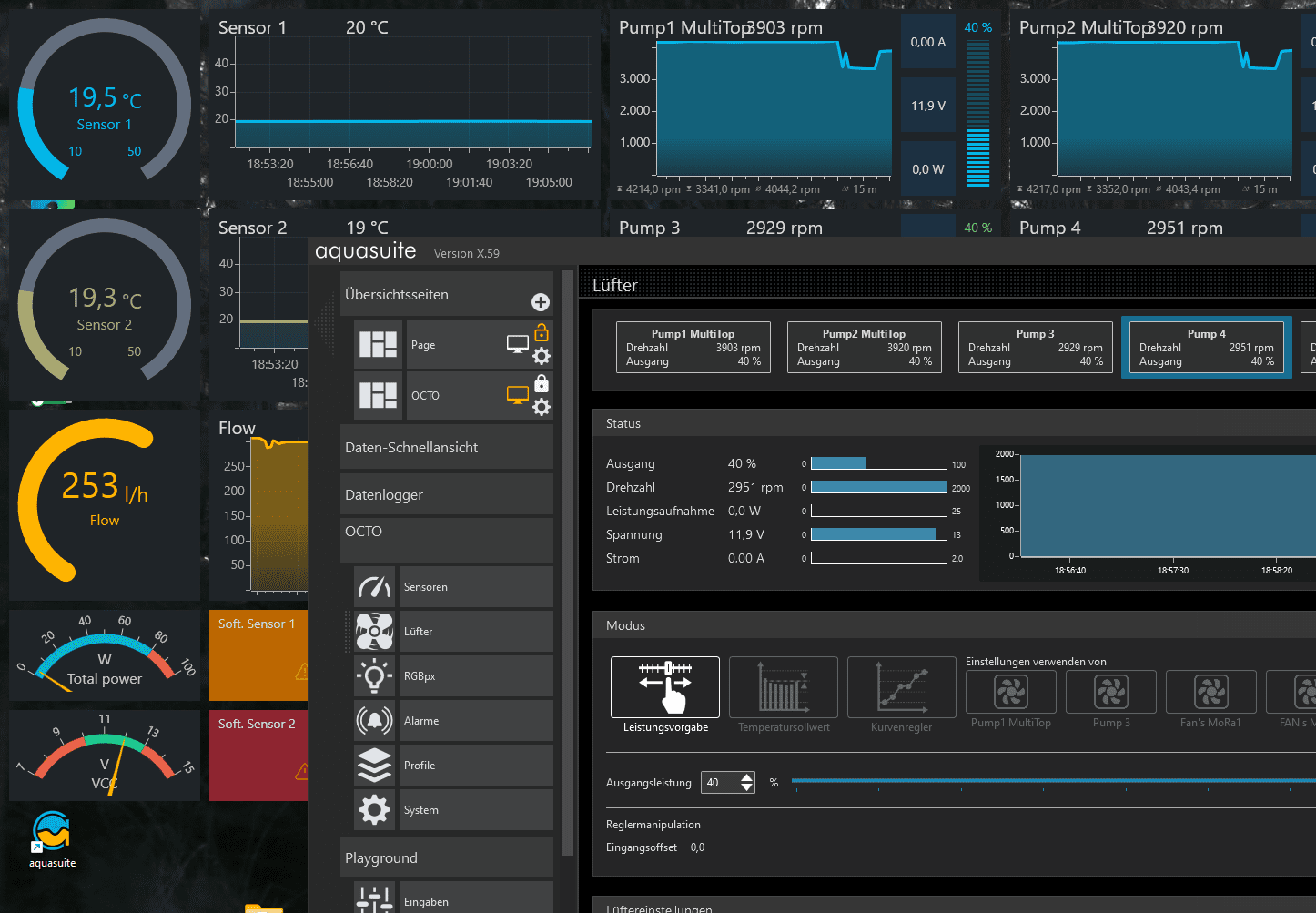Click the Lüfter fan icon in sidebar

coord(374,632)
